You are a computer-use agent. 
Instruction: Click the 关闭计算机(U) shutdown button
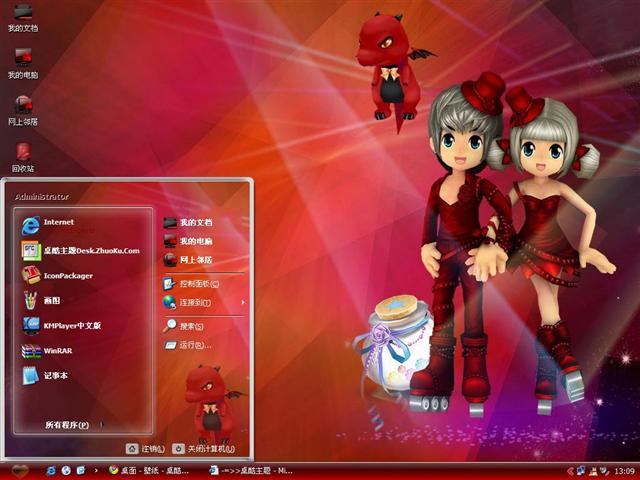(204, 449)
